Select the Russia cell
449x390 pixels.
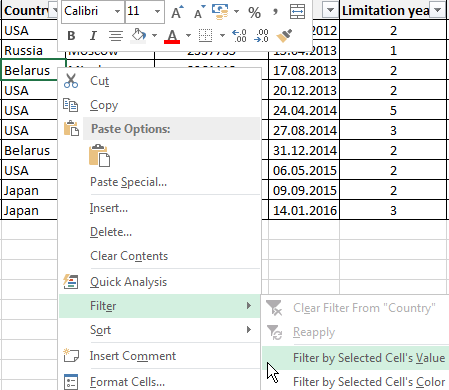coord(29,50)
